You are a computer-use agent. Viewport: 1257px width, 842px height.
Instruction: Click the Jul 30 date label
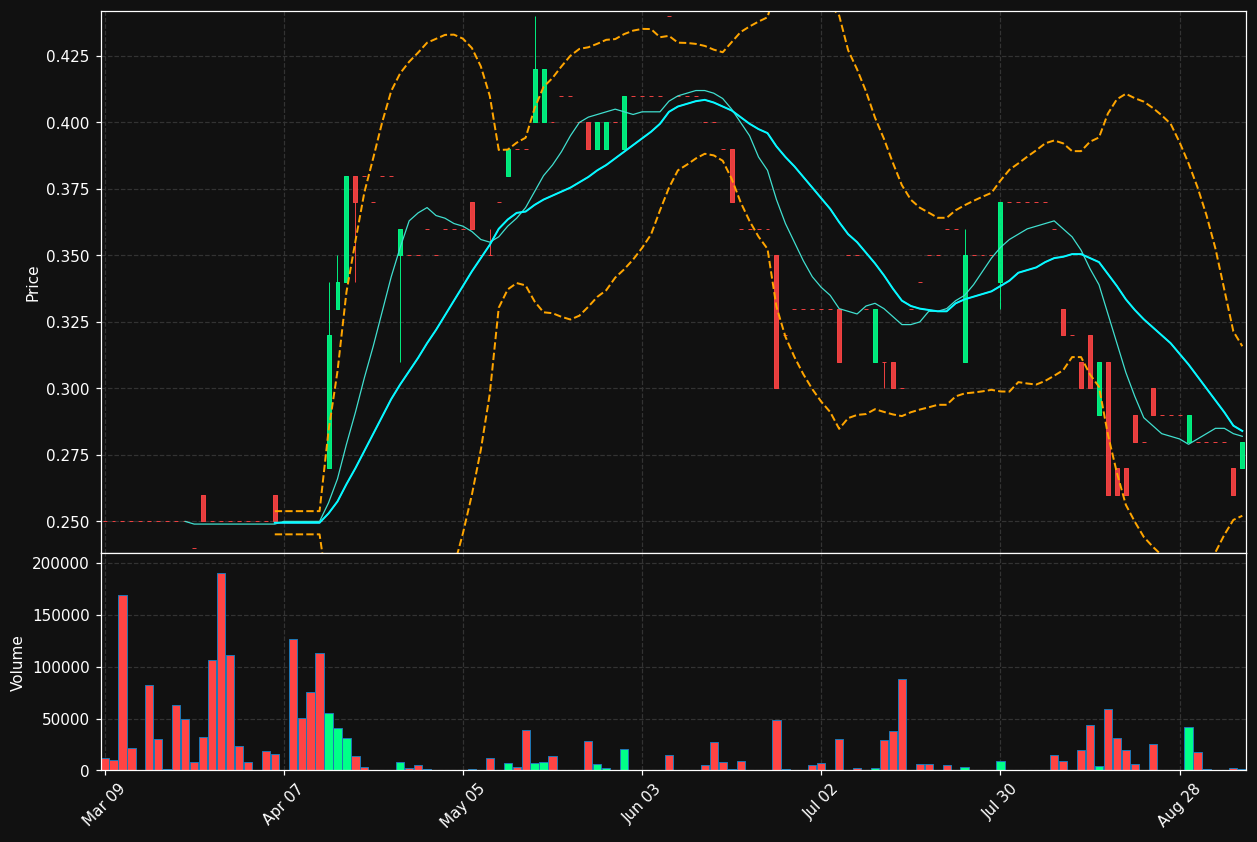pos(998,804)
